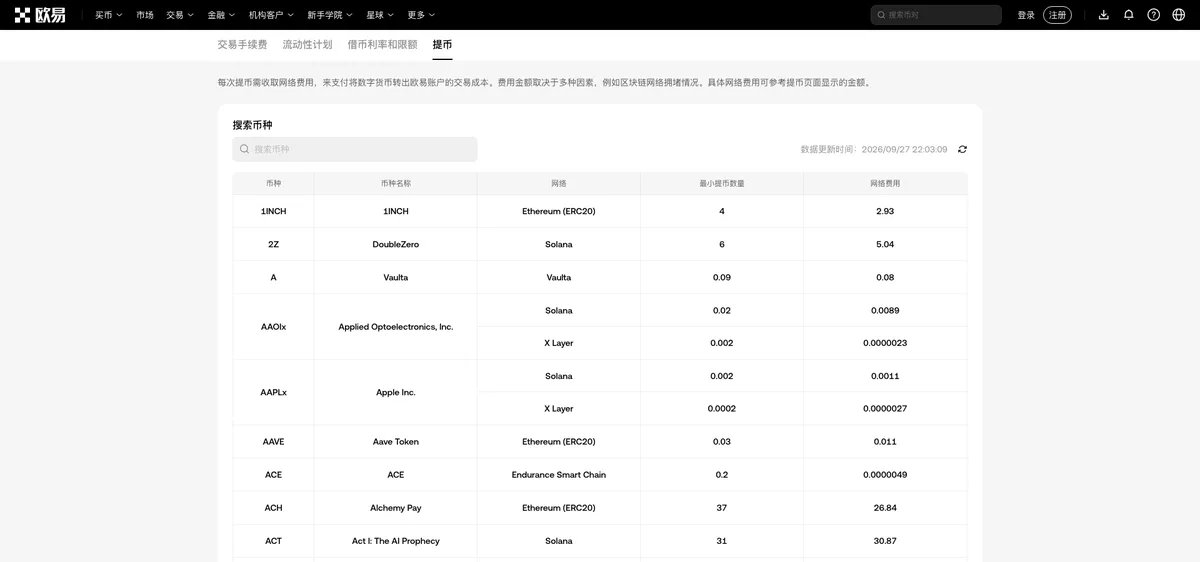Click the 0.0000023 fee for AAOIx X Layer
1200x562 pixels.
(x=885, y=343)
